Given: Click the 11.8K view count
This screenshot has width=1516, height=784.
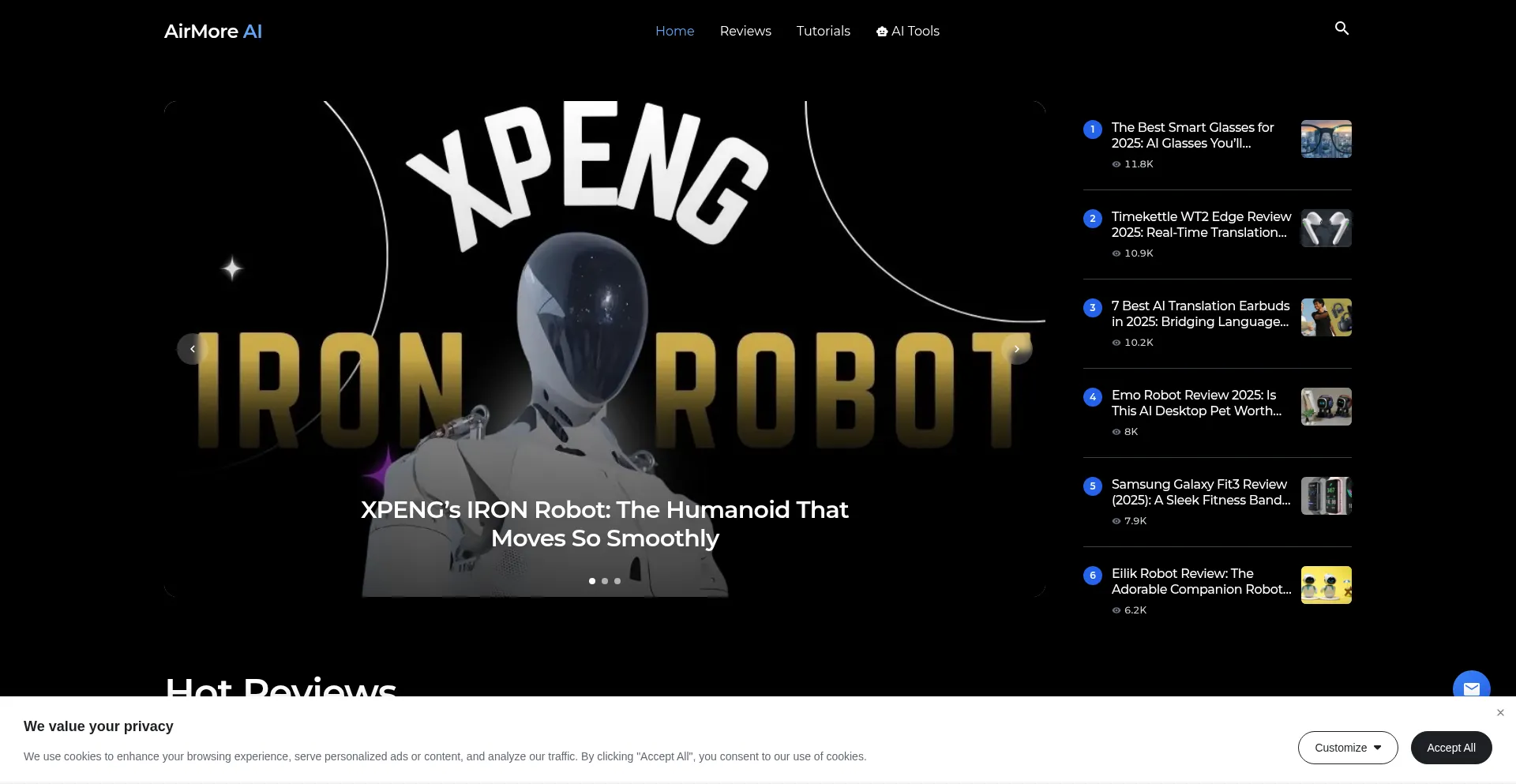Looking at the screenshot, I should (x=1133, y=164).
